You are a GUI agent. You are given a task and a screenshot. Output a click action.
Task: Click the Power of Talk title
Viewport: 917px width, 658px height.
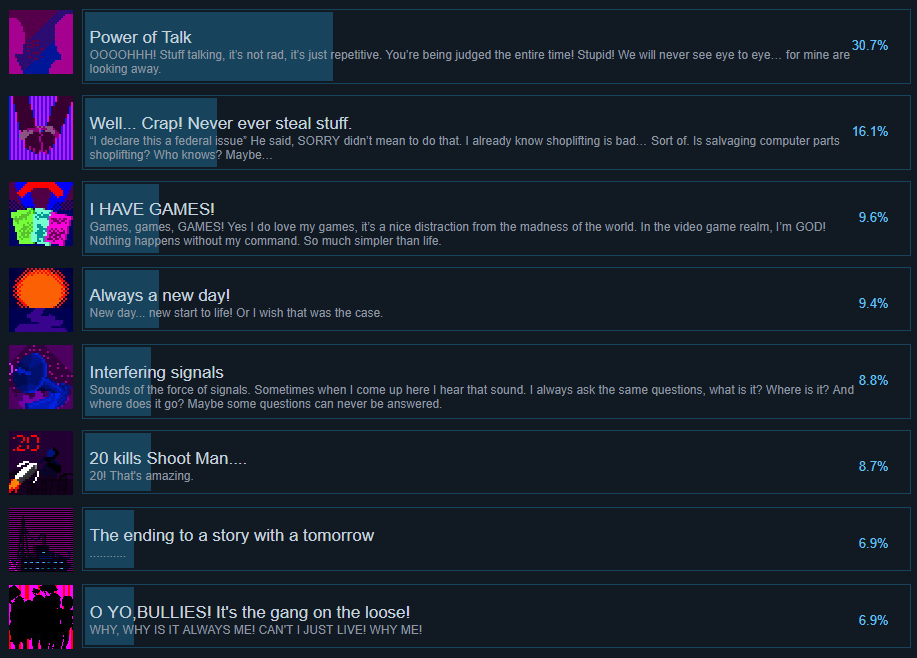(x=140, y=37)
